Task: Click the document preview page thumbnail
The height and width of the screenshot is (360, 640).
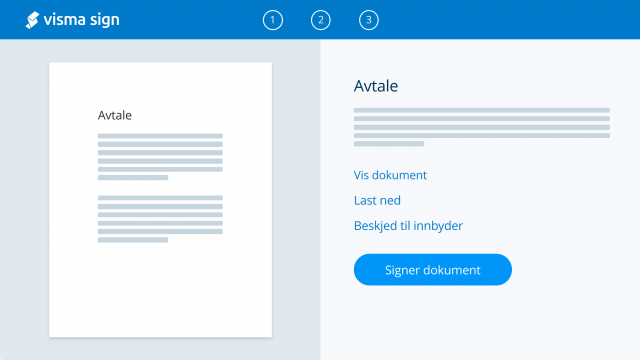Action: pyautogui.click(x=160, y=200)
